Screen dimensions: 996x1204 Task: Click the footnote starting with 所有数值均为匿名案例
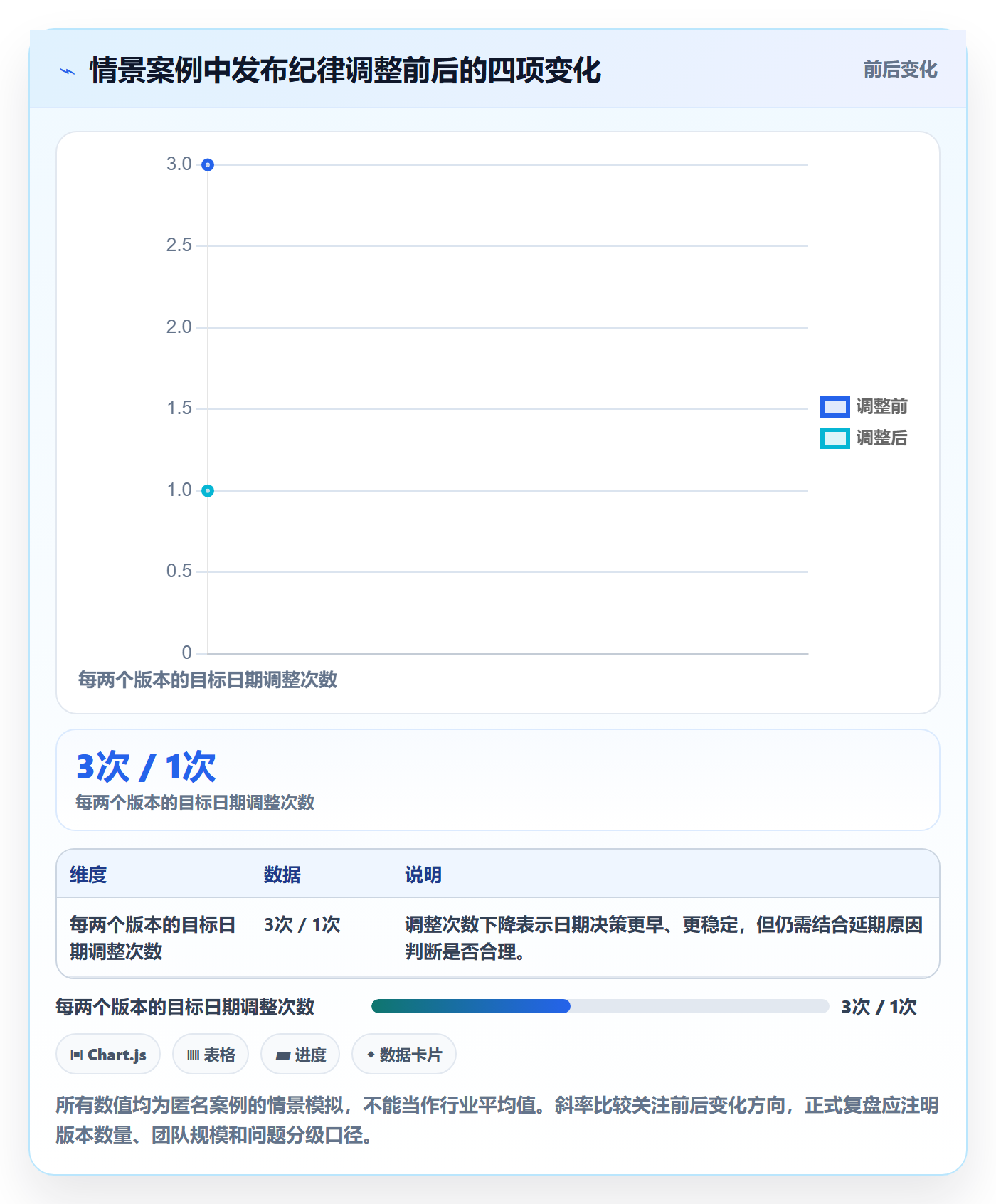[x=497, y=1120]
